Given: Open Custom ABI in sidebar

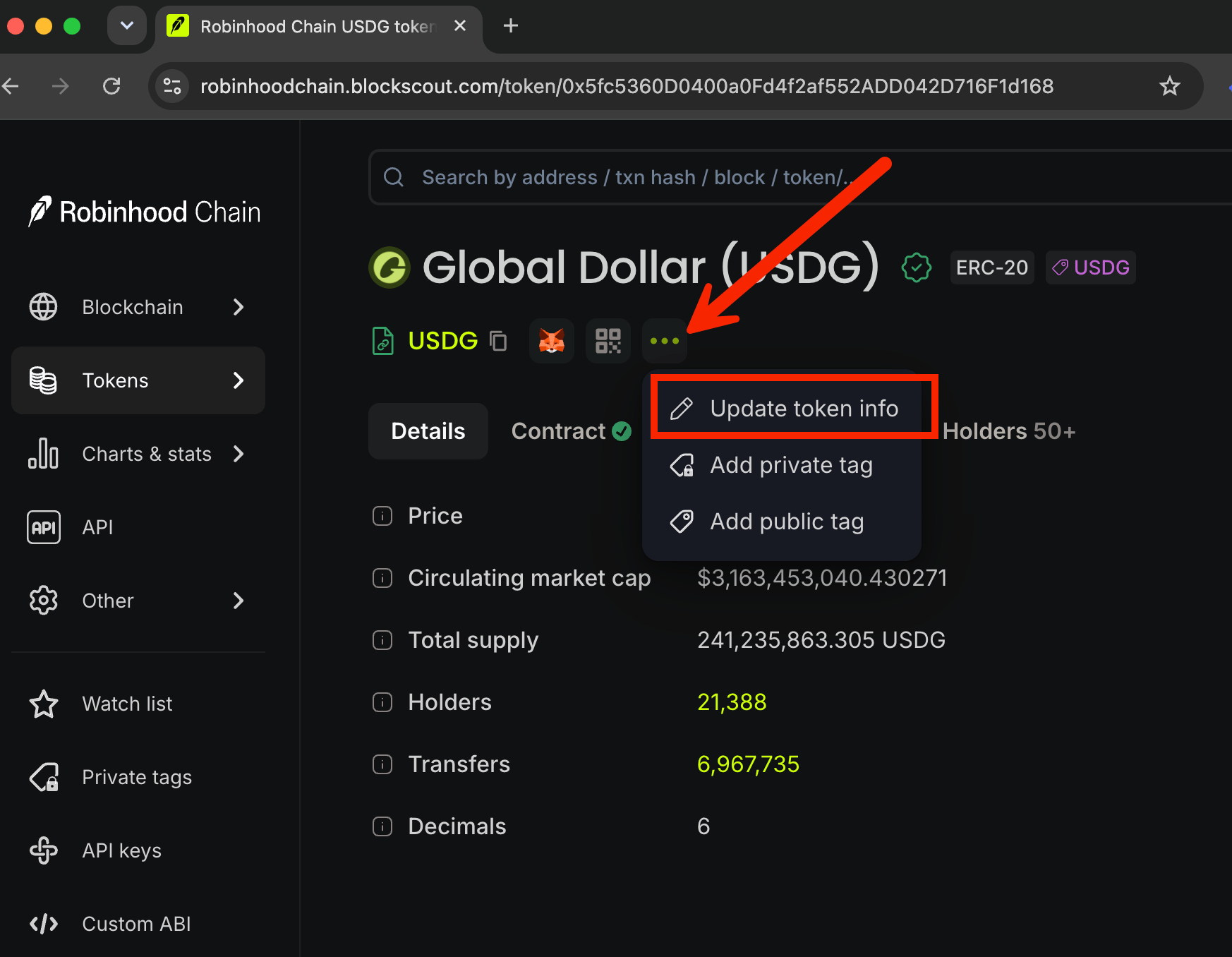Looking at the screenshot, I should click(x=138, y=924).
